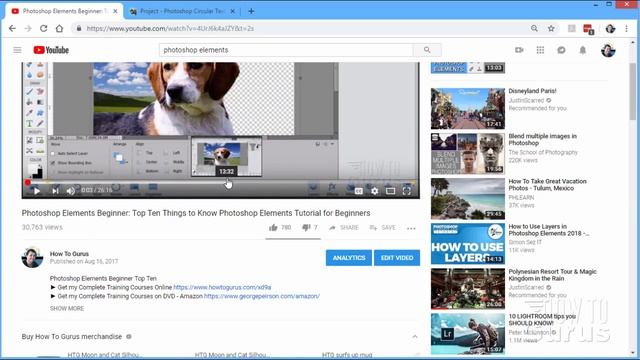Image resolution: width=640 pixels, height=360 pixels.
Task: Open PHLEARN channel name
Action: click(x=521, y=197)
